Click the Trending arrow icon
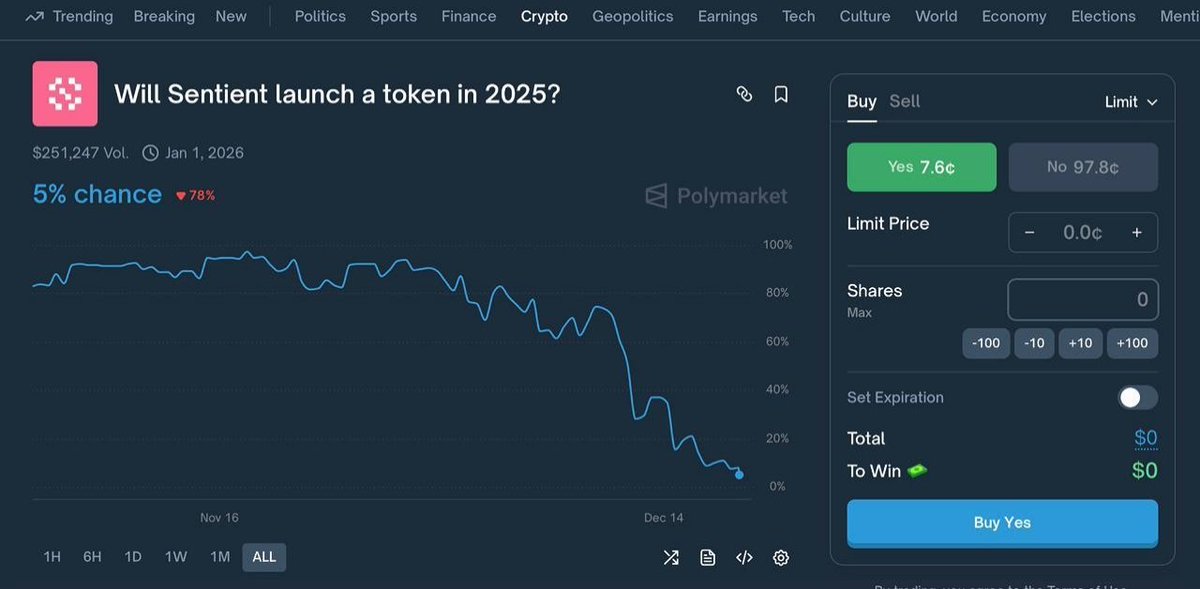1200x589 pixels. [x=34, y=17]
